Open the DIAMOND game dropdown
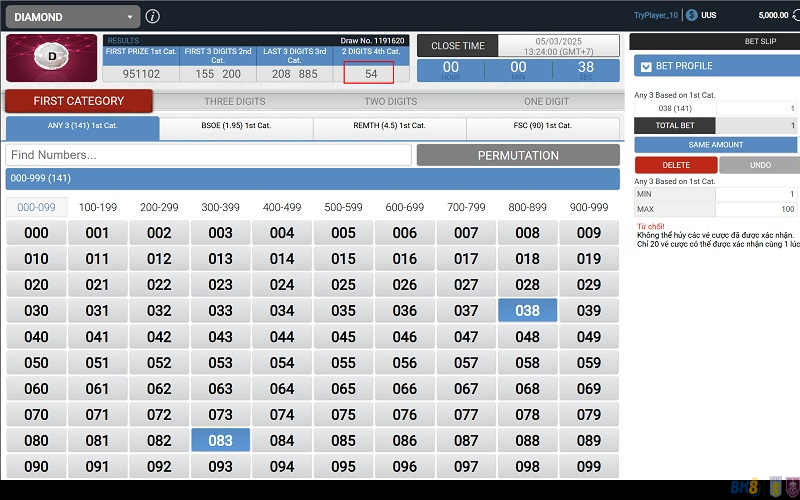Screen dimensions: 800x500 click(x=71, y=17)
